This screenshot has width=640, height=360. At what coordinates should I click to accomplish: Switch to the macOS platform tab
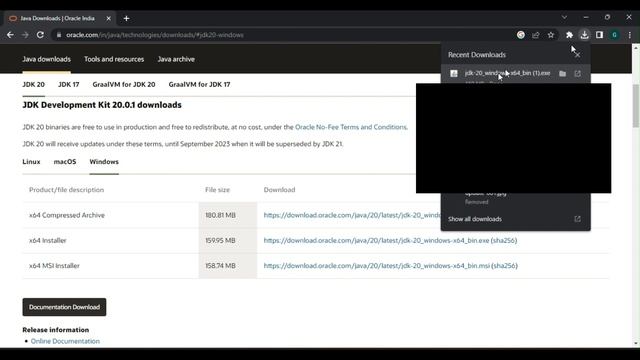65,162
